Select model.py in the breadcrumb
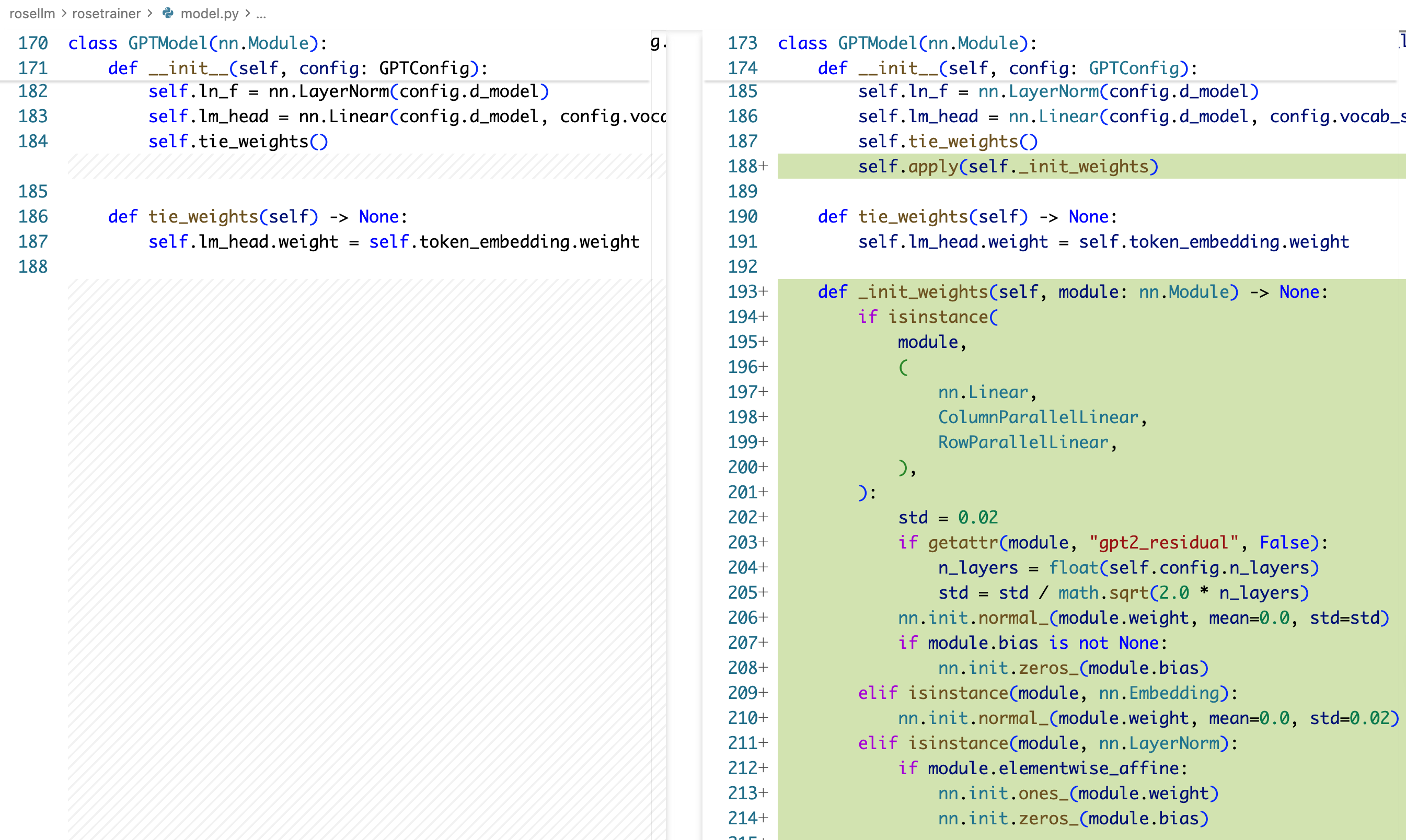Image resolution: width=1406 pixels, height=840 pixels. click(209, 13)
